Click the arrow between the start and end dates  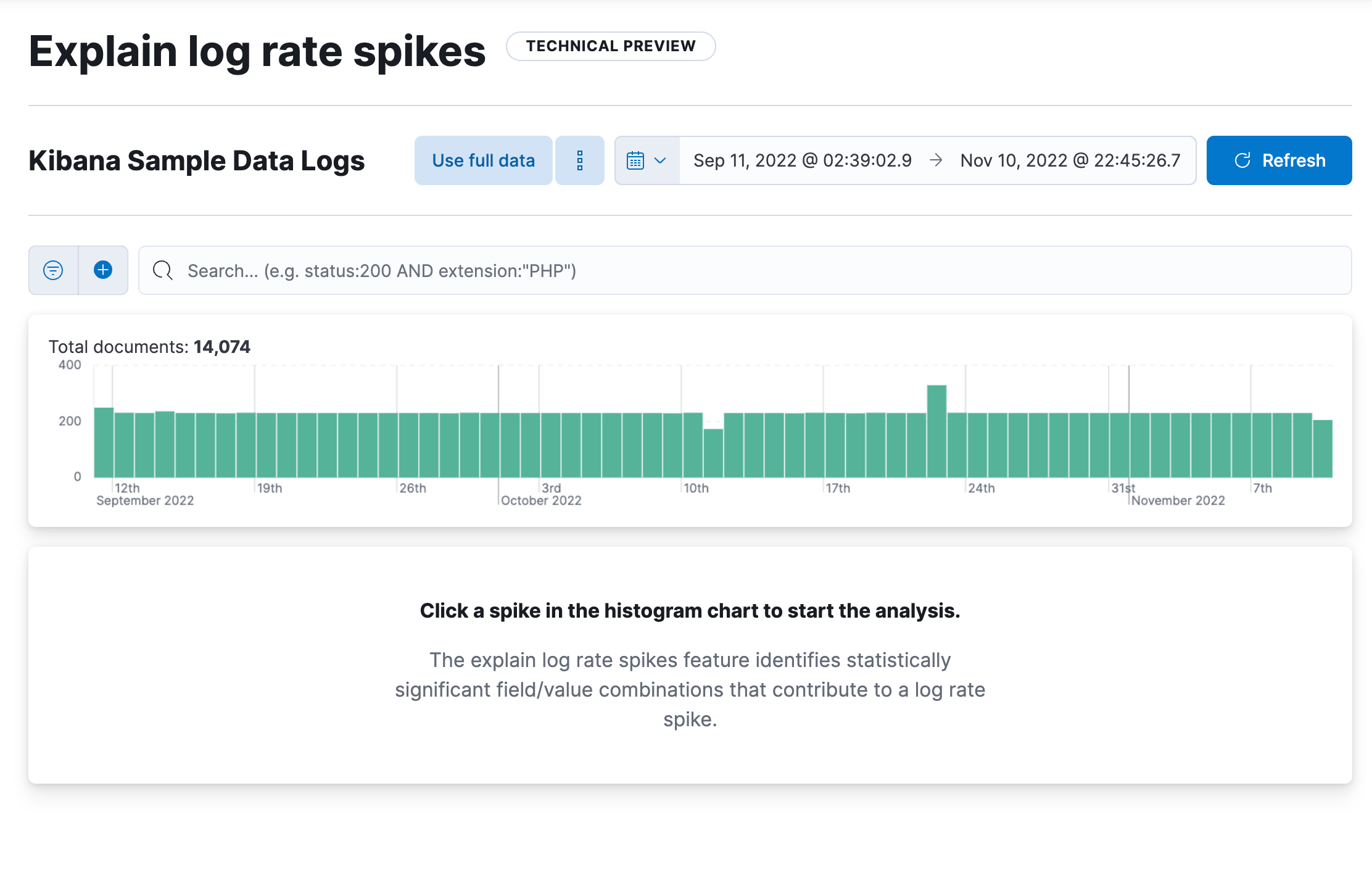(x=936, y=160)
